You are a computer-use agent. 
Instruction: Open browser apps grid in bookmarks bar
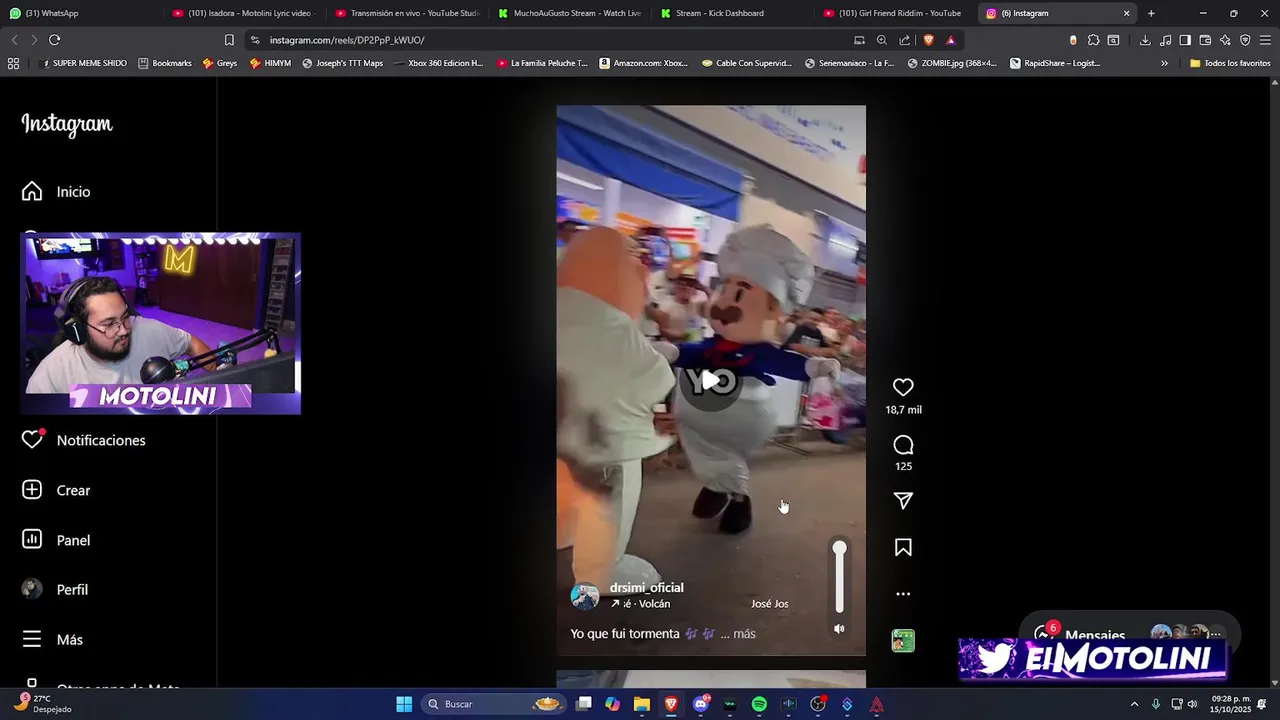point(13,63)
